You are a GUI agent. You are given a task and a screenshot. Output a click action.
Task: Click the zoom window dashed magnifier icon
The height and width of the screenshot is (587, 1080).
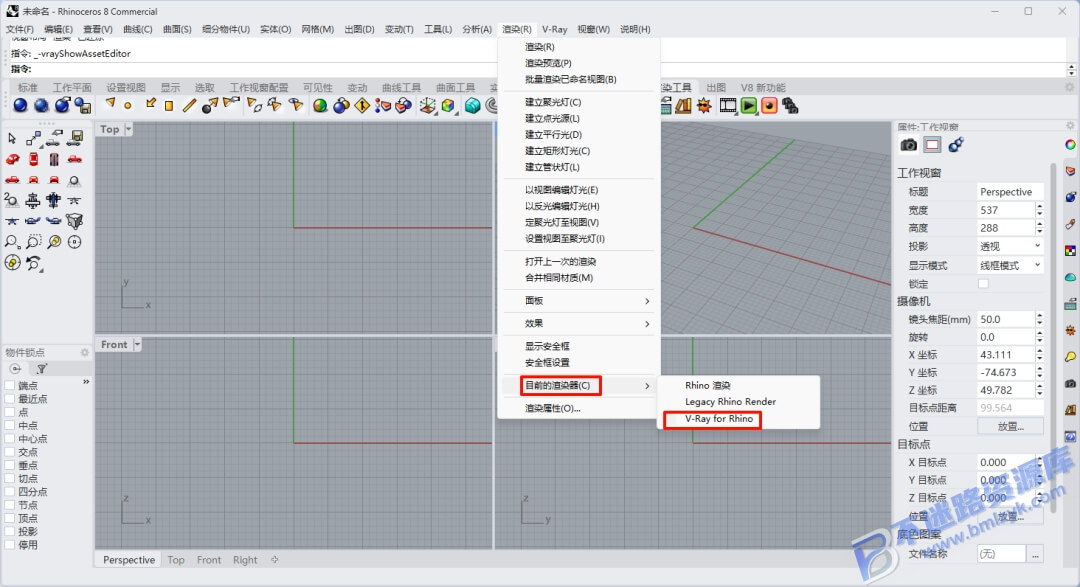pos(33,242)
